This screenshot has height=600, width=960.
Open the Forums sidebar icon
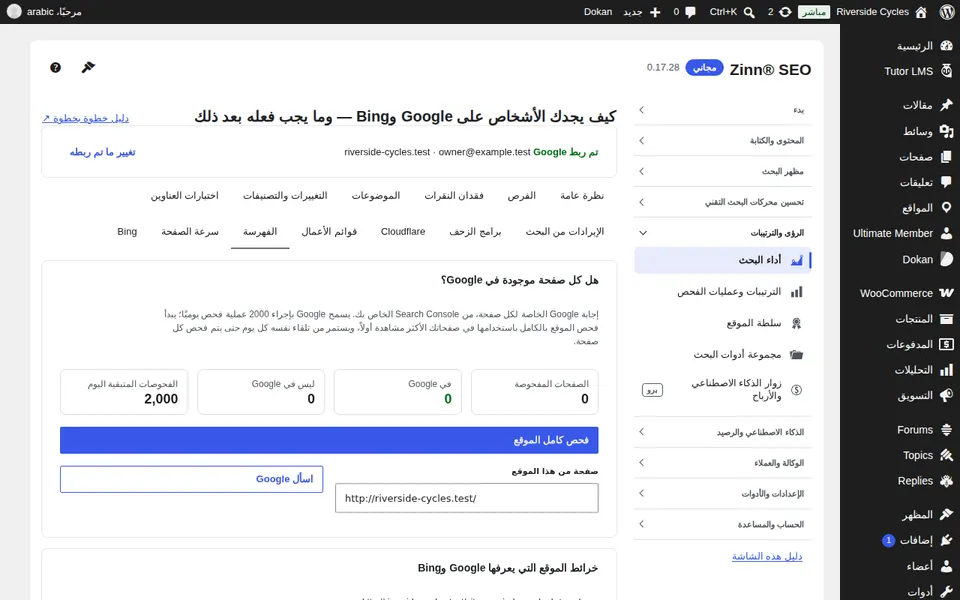tap(947, 430)
